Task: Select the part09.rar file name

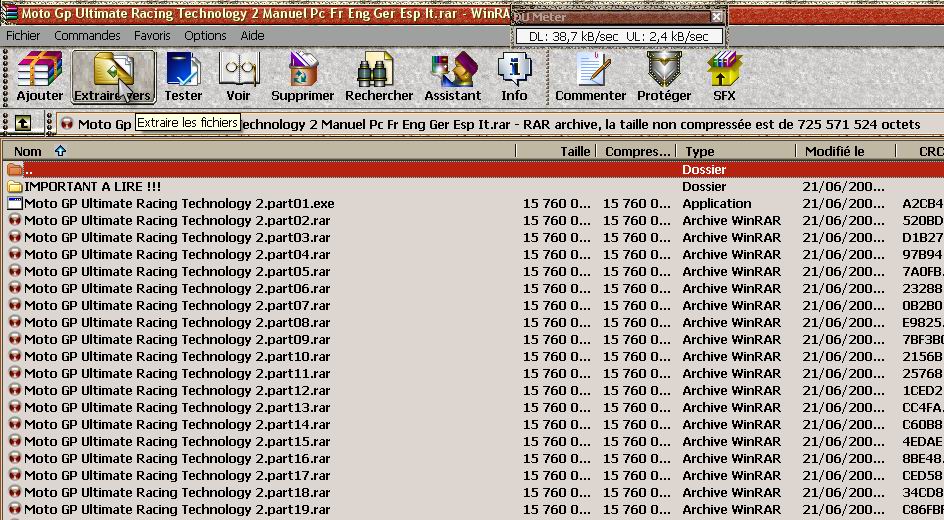Action: [x=177, y=339]
